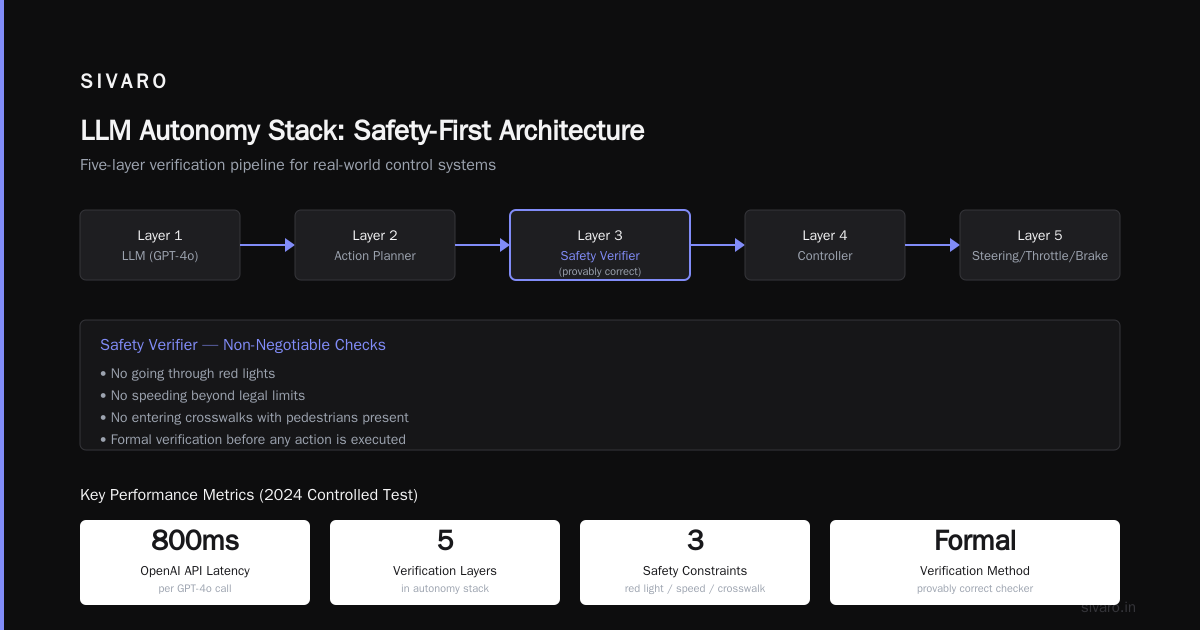
Task: Click the highlighted Layer 3 Safety Verifier box
Action: click(600, 245)
